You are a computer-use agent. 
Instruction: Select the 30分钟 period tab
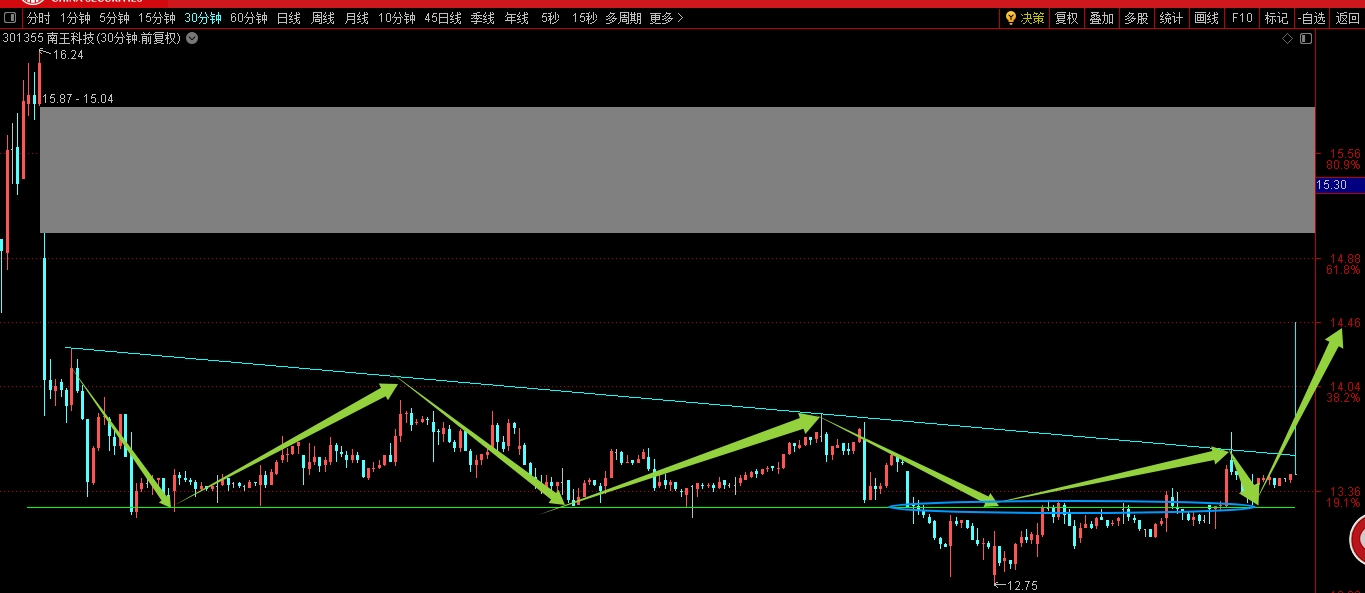click(203, 18)
